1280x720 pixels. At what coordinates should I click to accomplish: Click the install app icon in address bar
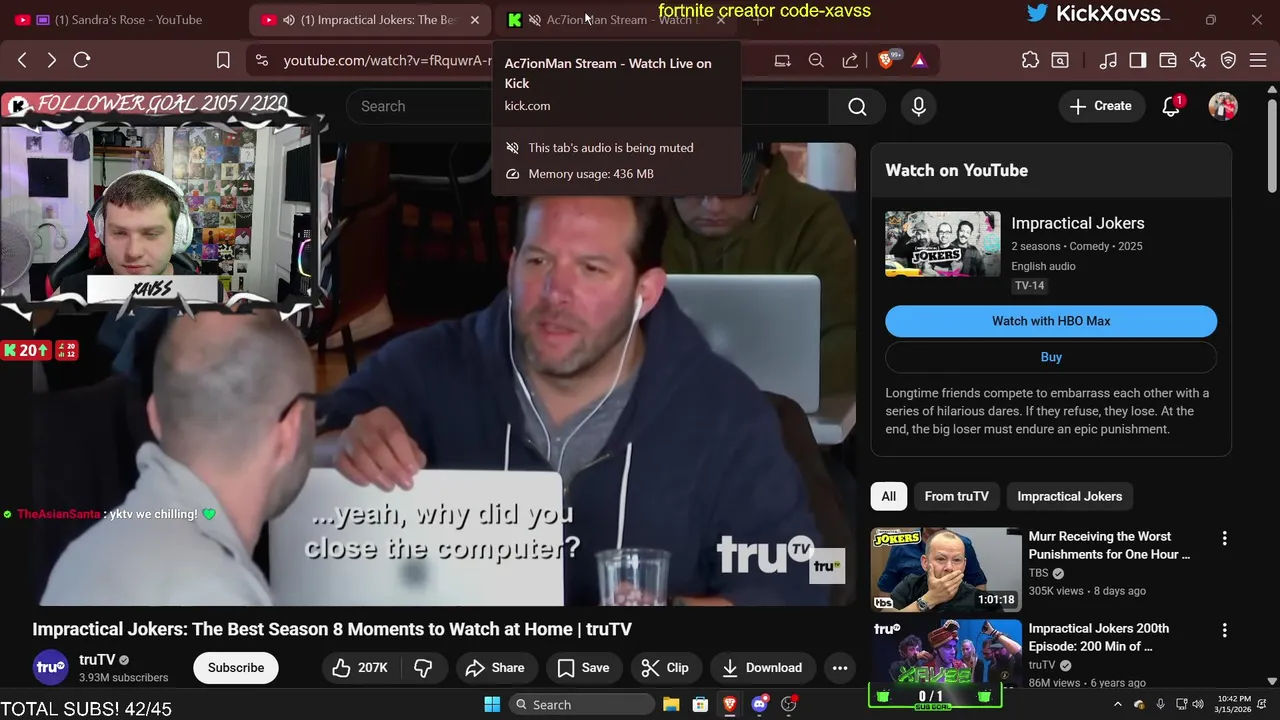click(x=782, y=60)
